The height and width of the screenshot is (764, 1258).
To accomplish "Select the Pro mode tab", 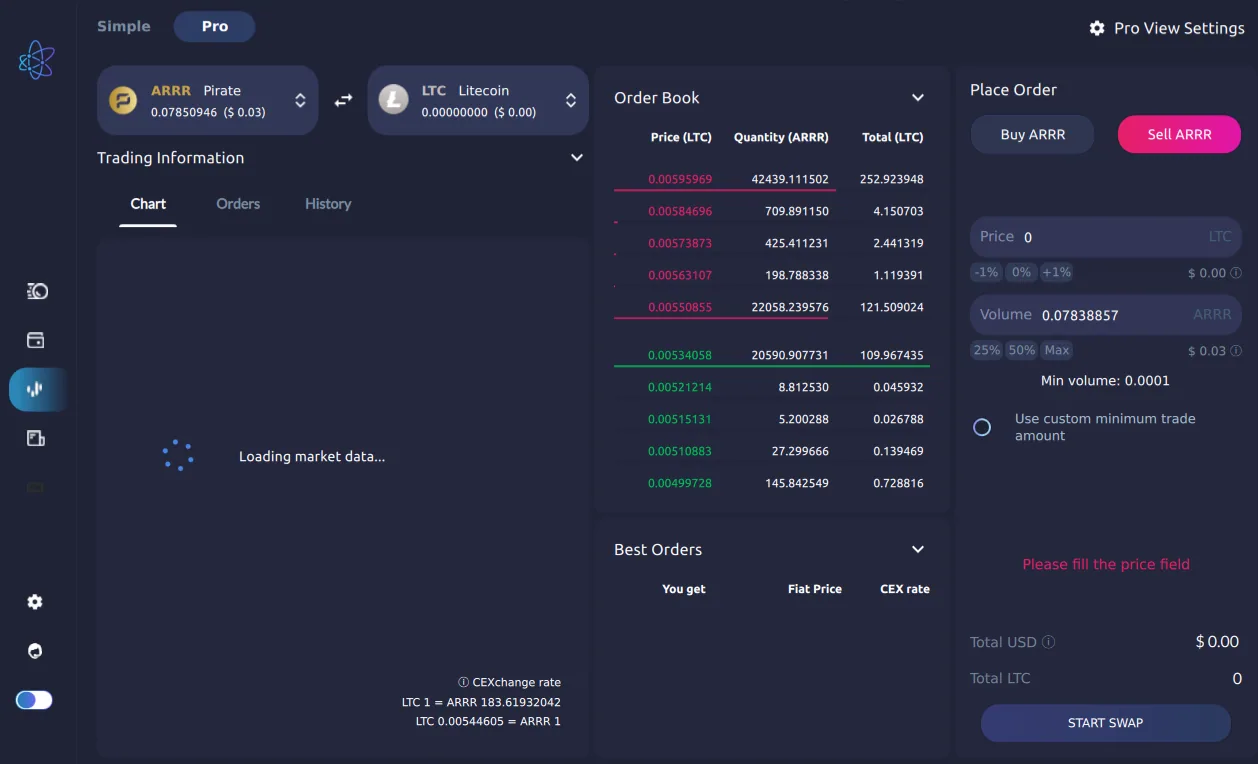I will tap(215, 27).
